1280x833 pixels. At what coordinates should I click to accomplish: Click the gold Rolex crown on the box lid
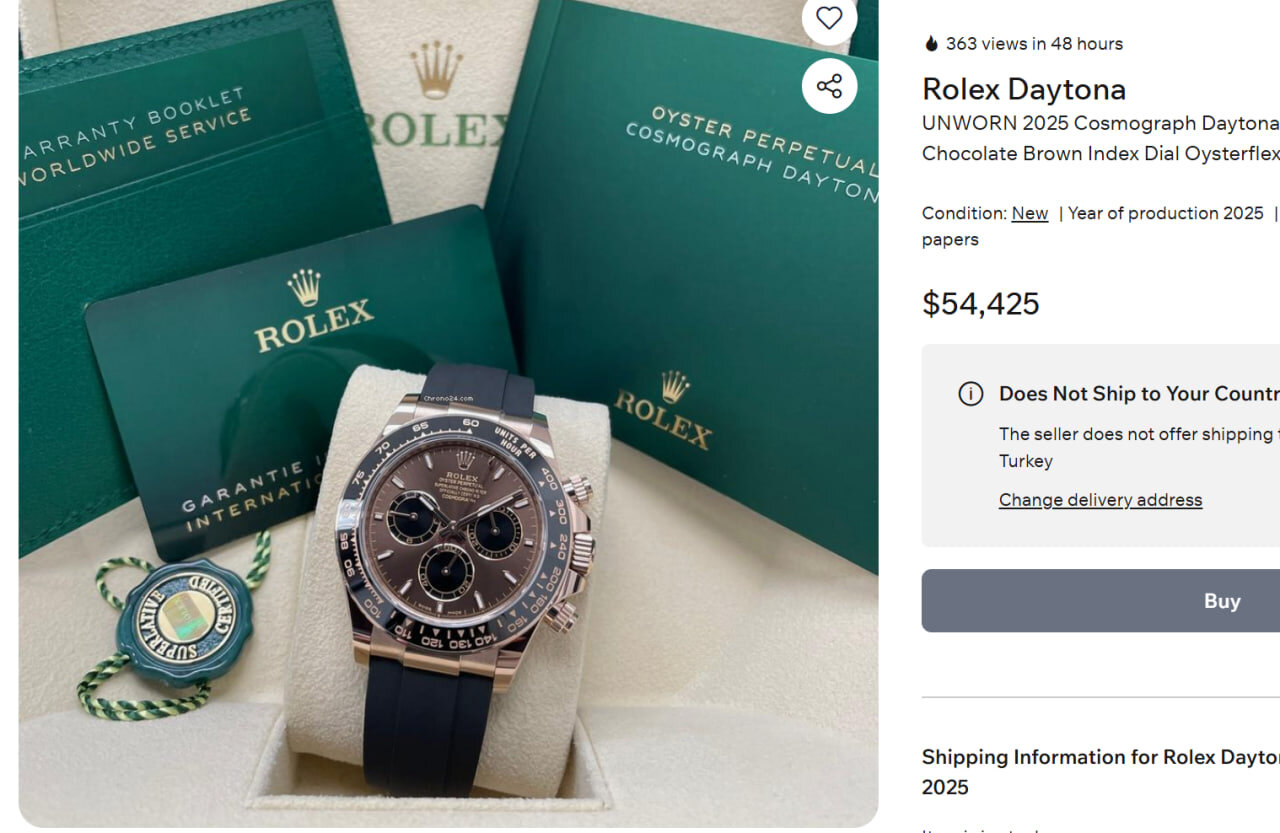tap(436, 70)
